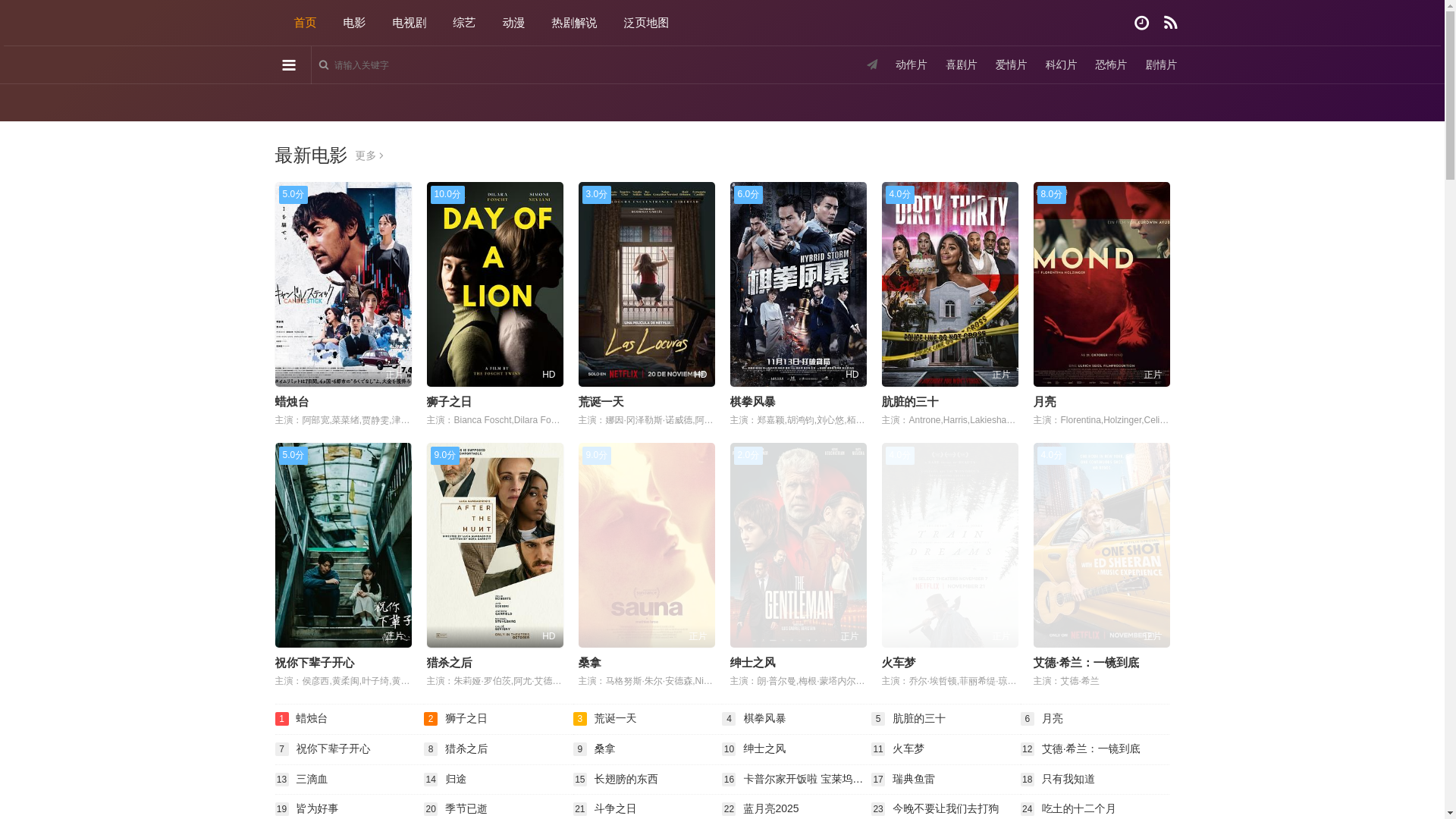Expand 更多 next to 最新电影

(x=369, y=155)
